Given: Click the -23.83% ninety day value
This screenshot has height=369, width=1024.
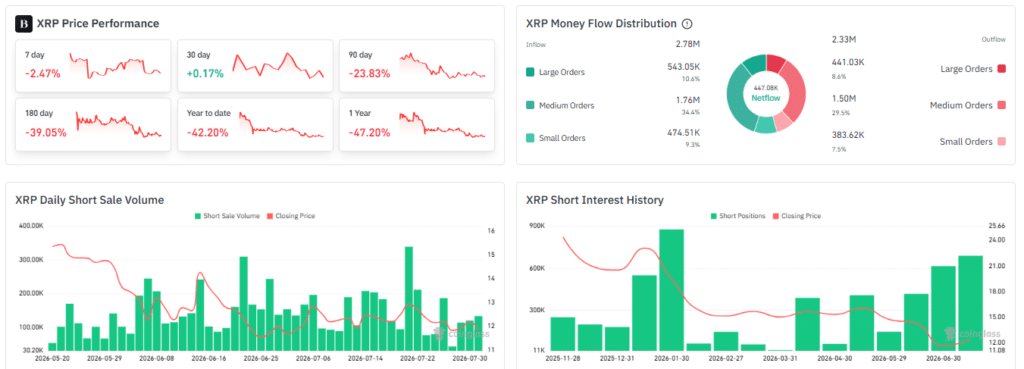Looking at the screenshot, I should 370,74.
